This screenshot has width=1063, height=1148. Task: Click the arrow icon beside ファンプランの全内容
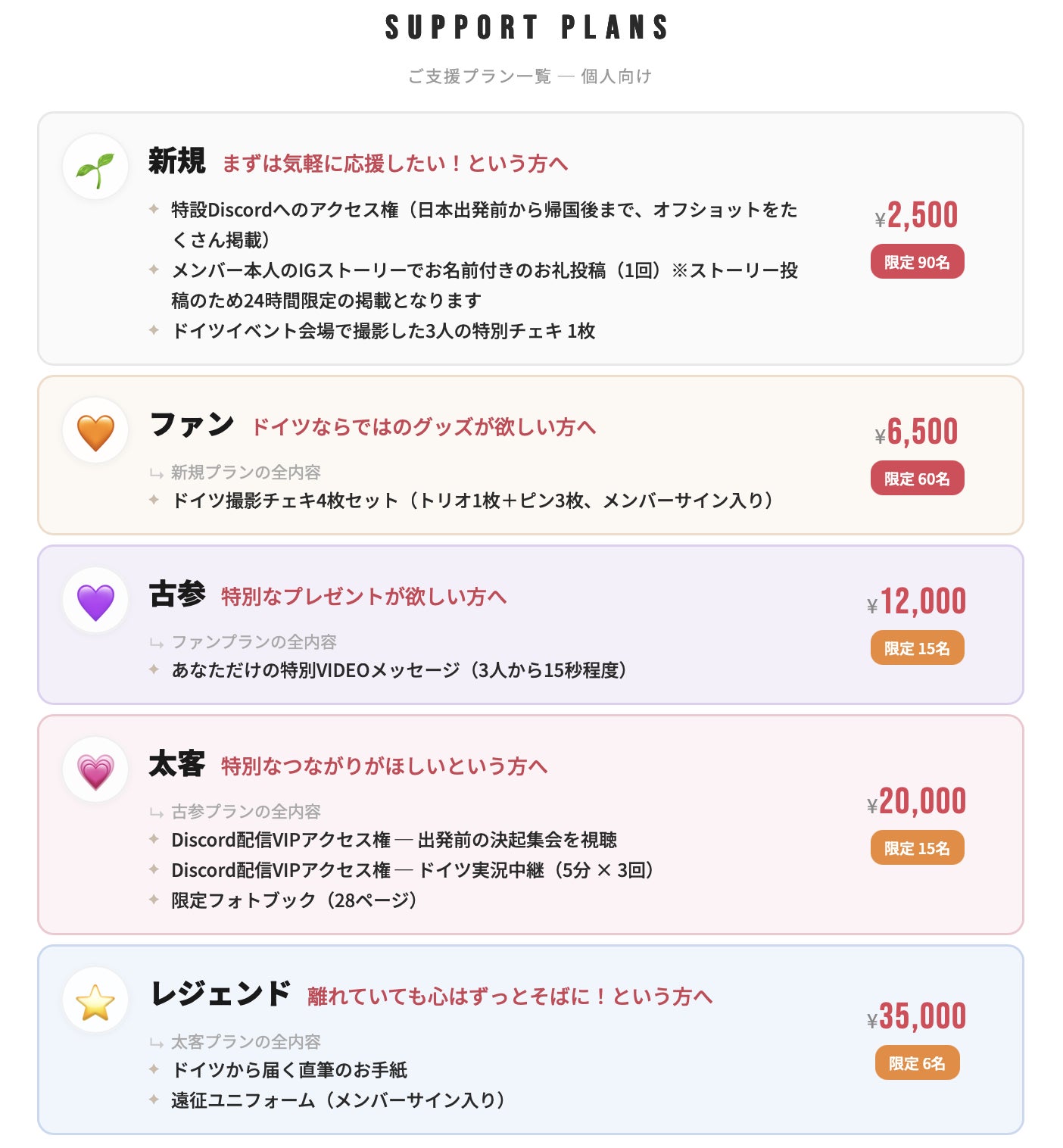click(x=157, y=644)
